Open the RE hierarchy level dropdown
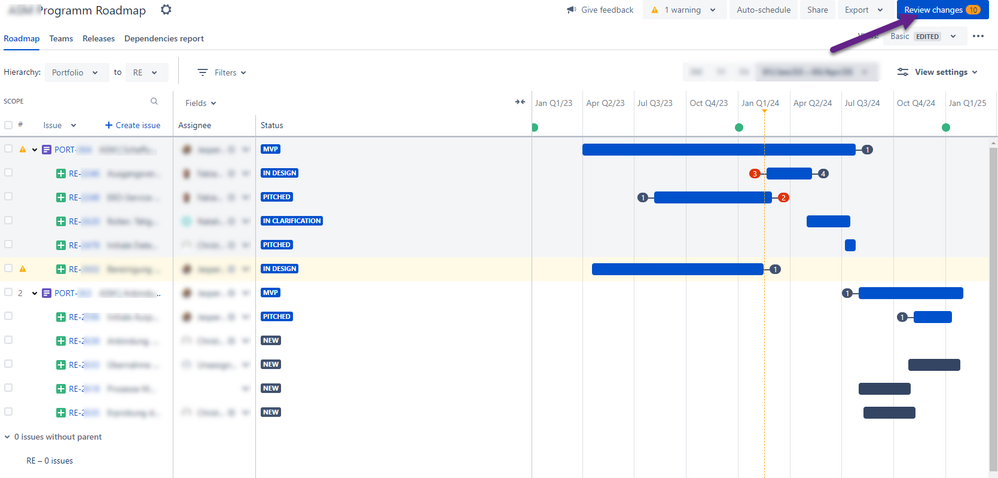 (x=147, y=73)
